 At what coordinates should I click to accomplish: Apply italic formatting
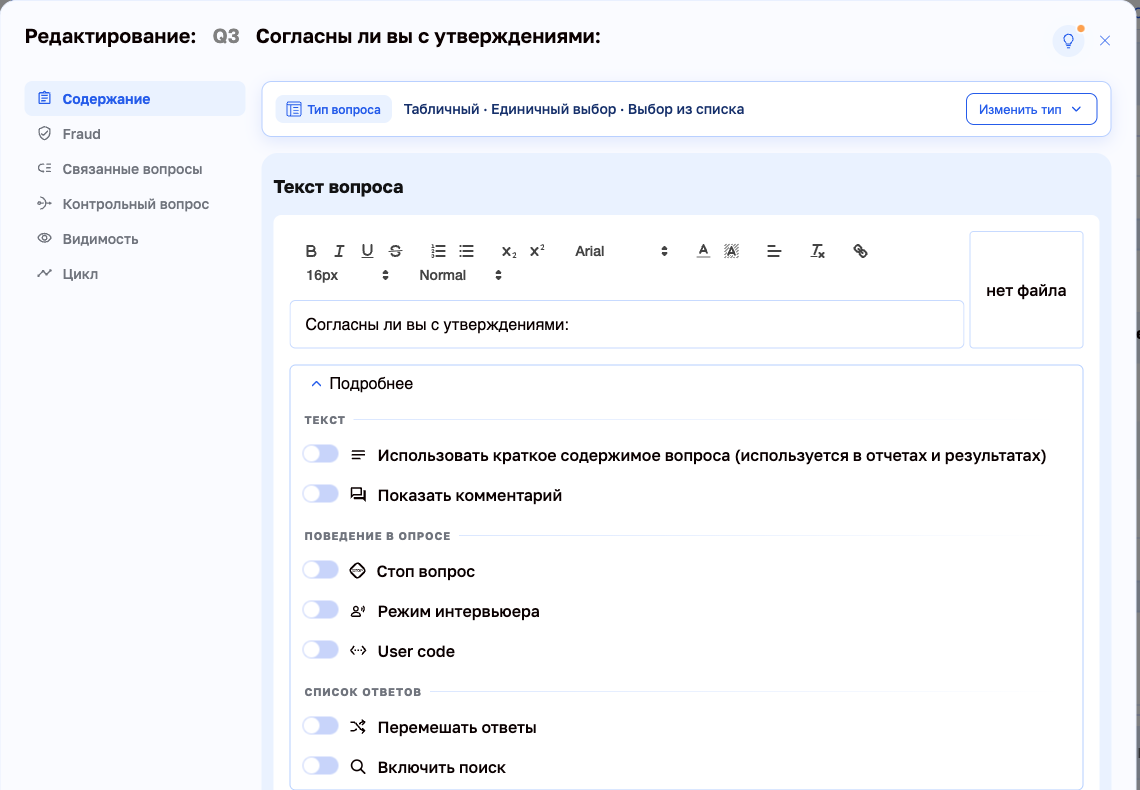(x=339, y=251)
